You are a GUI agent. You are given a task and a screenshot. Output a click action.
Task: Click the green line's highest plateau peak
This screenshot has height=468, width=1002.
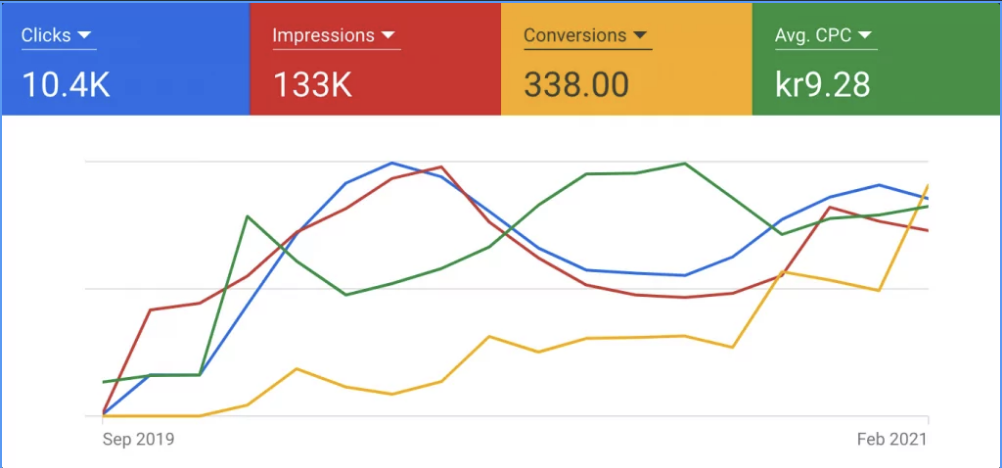(x=684, y=163)
